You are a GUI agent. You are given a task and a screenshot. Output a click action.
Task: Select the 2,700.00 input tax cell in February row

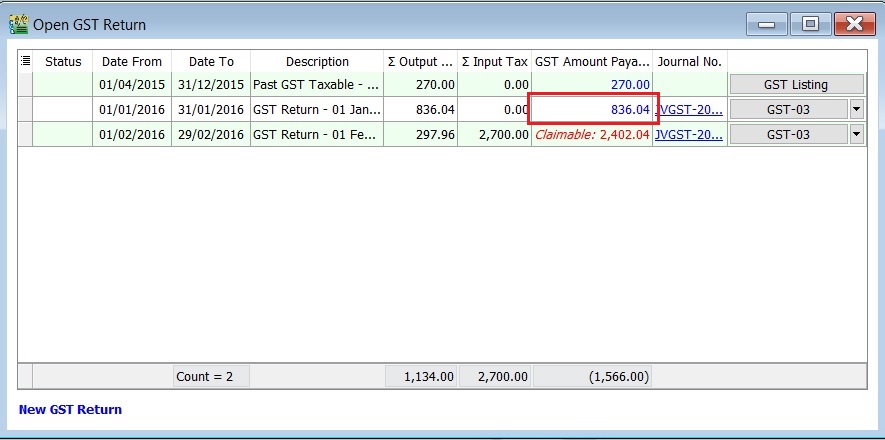(x=494, y=134)
